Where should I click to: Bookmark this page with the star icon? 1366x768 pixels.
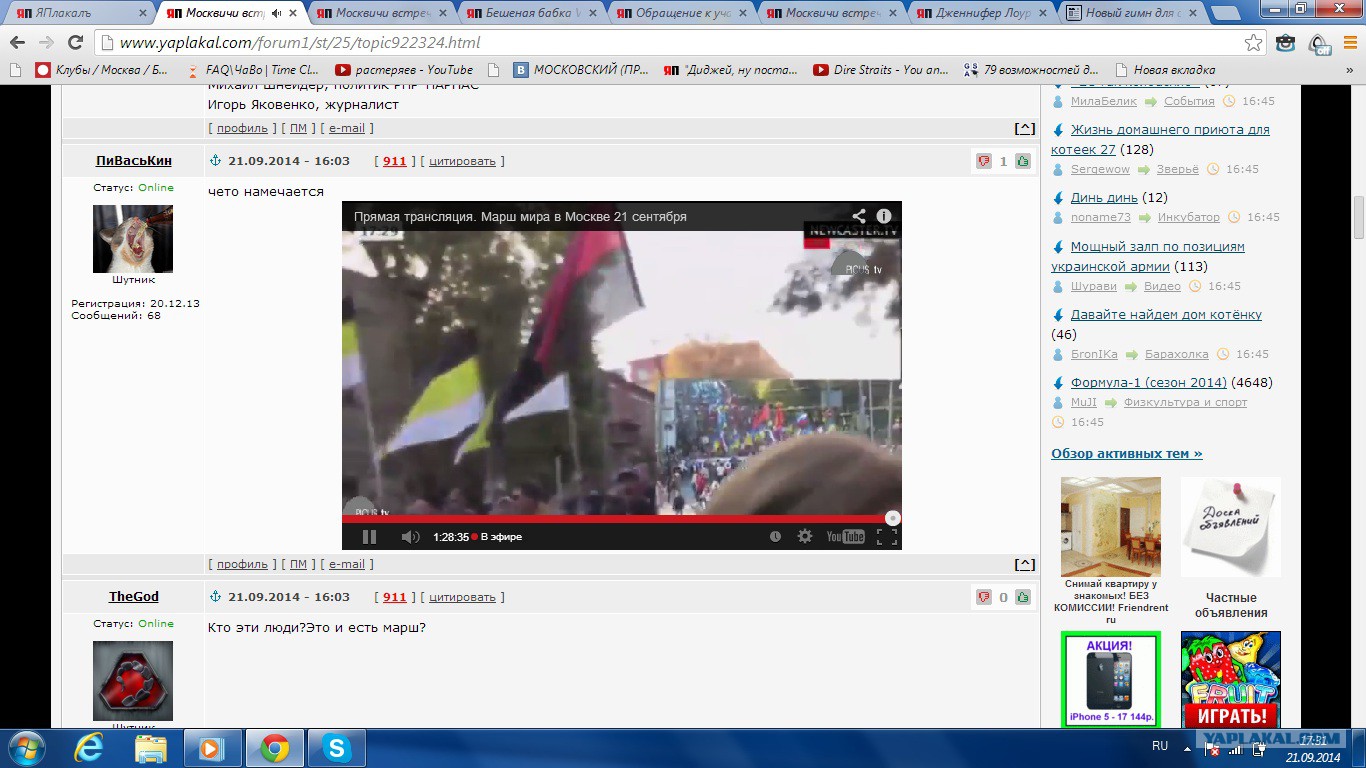(1253, 43)
